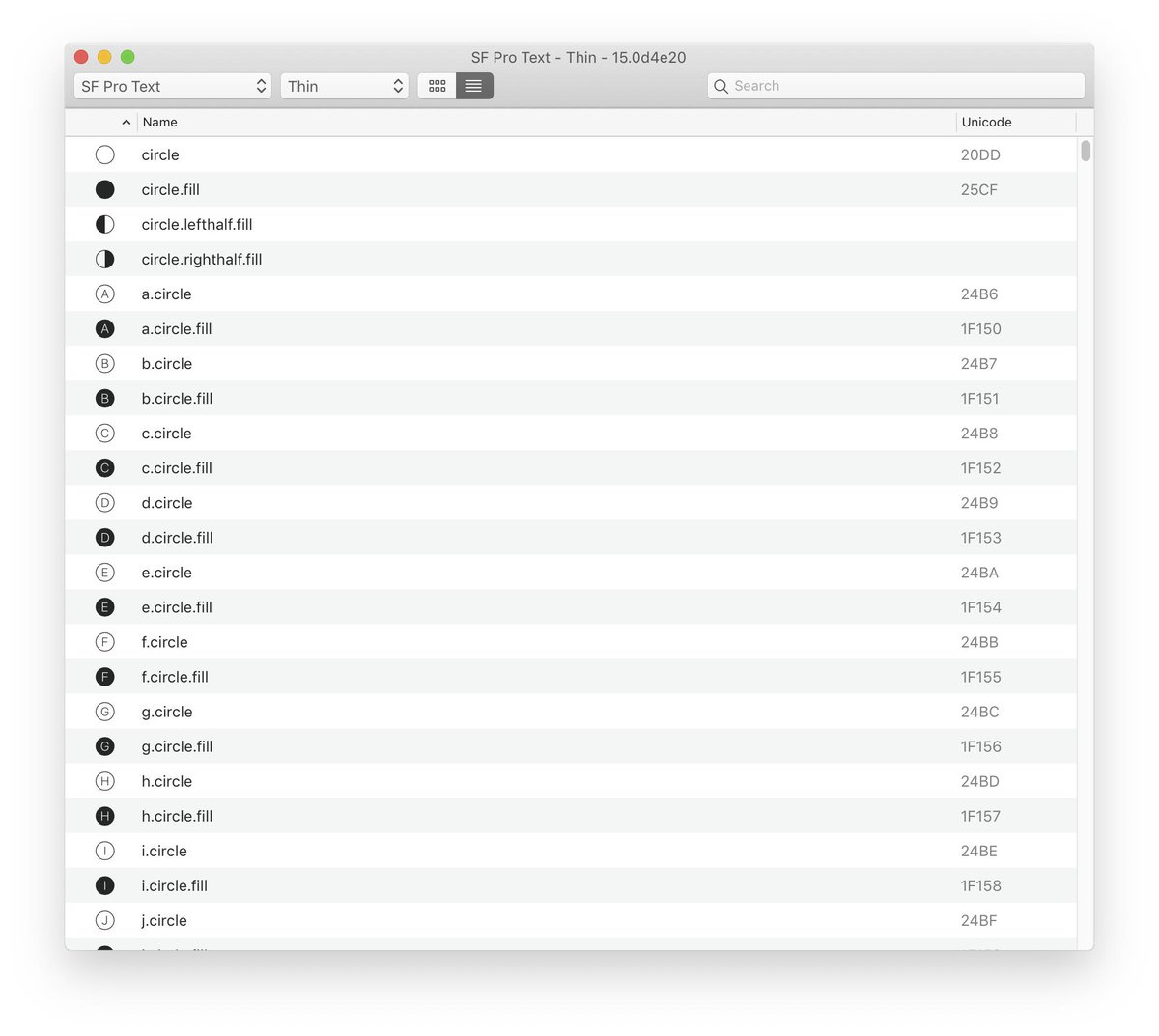Click the 'f.circle.fill' name text
Viewport: 1159px width, 1036px height.
click(x=175, y=676)
